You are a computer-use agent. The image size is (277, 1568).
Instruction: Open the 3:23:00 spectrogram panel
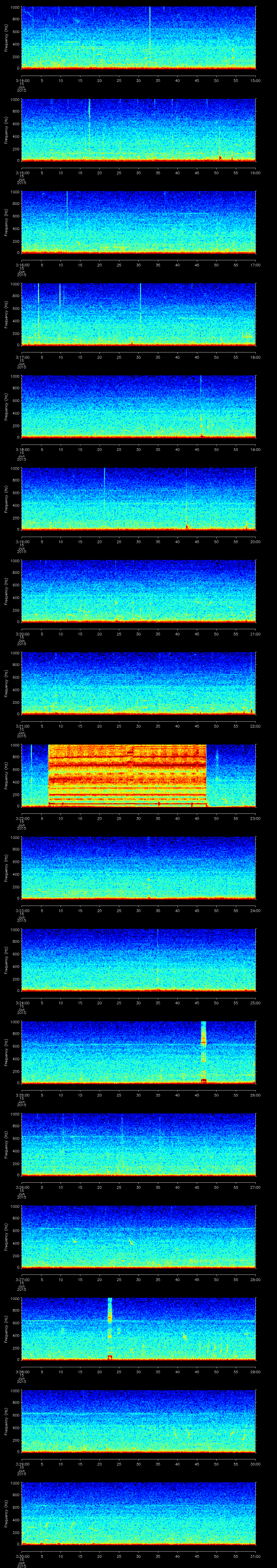tap(138, 868)
